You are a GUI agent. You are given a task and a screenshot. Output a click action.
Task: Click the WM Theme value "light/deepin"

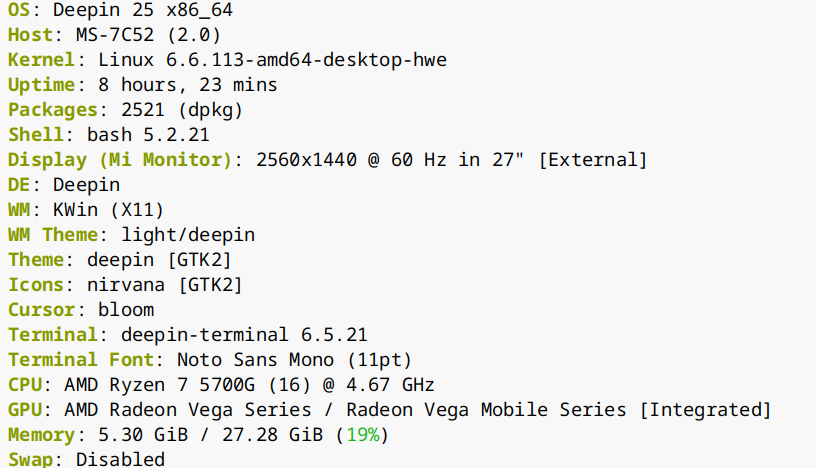[188, 235]
